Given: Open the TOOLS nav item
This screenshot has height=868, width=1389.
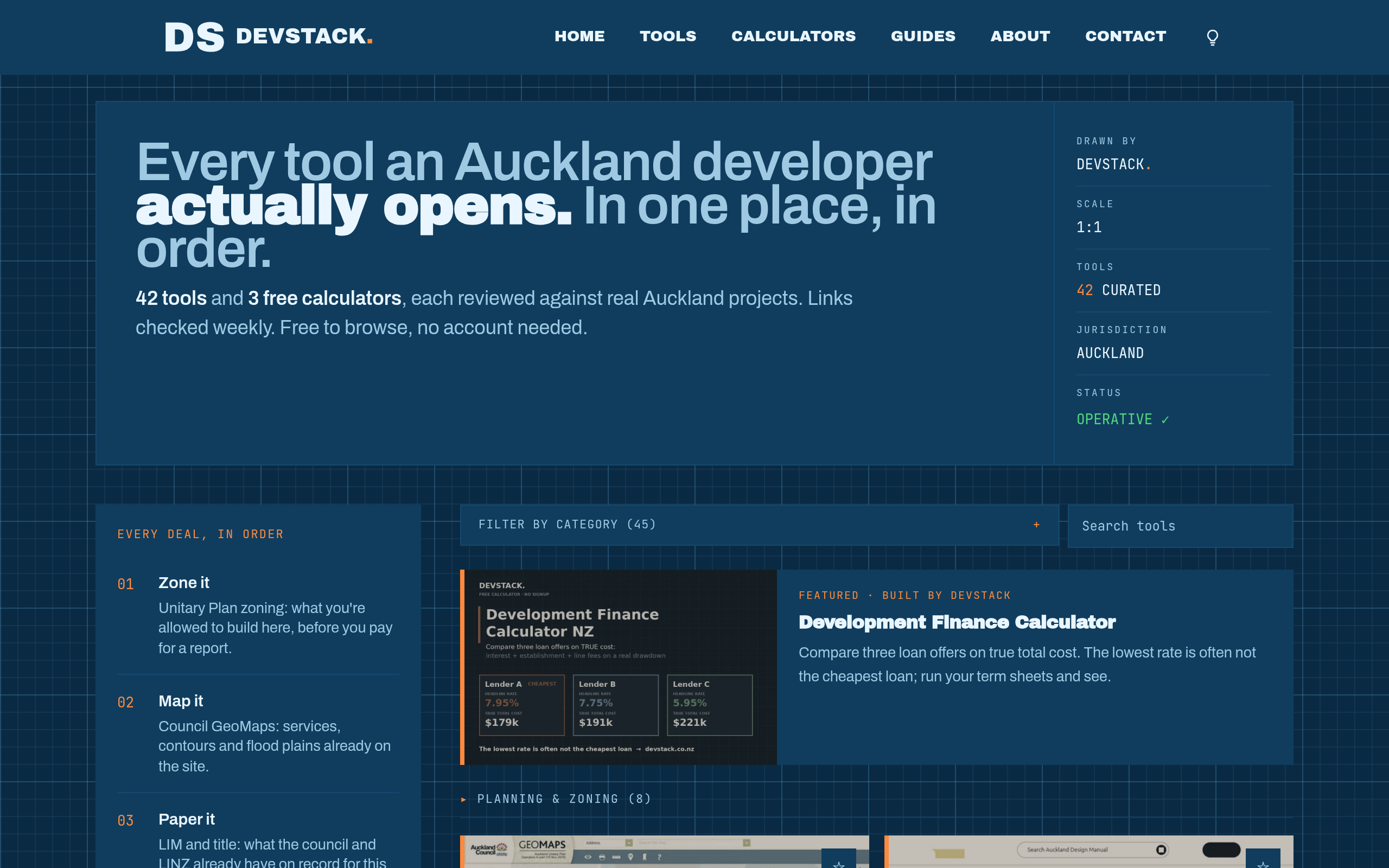Looking at the screenshot, I should pyautogui.click(x=668, y=36).
